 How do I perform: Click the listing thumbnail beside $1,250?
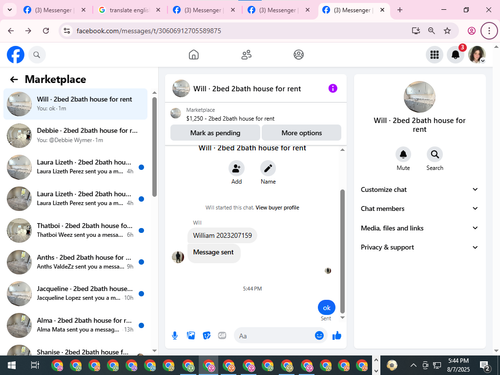(x=176, y=113)
